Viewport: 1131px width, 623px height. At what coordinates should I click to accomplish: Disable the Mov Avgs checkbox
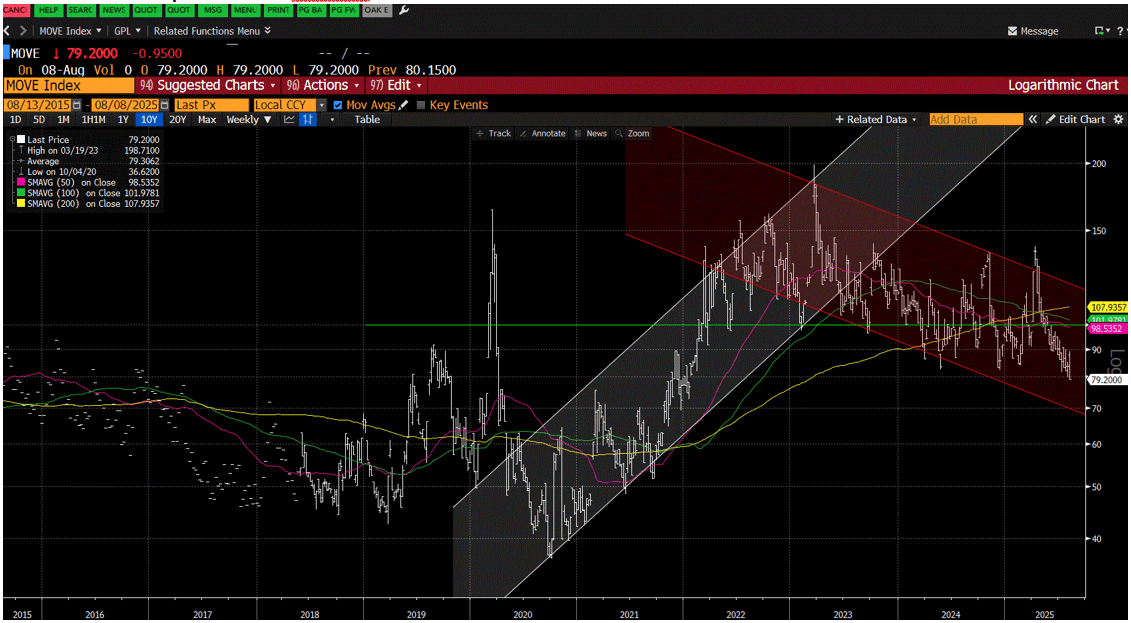coord(336,105)
